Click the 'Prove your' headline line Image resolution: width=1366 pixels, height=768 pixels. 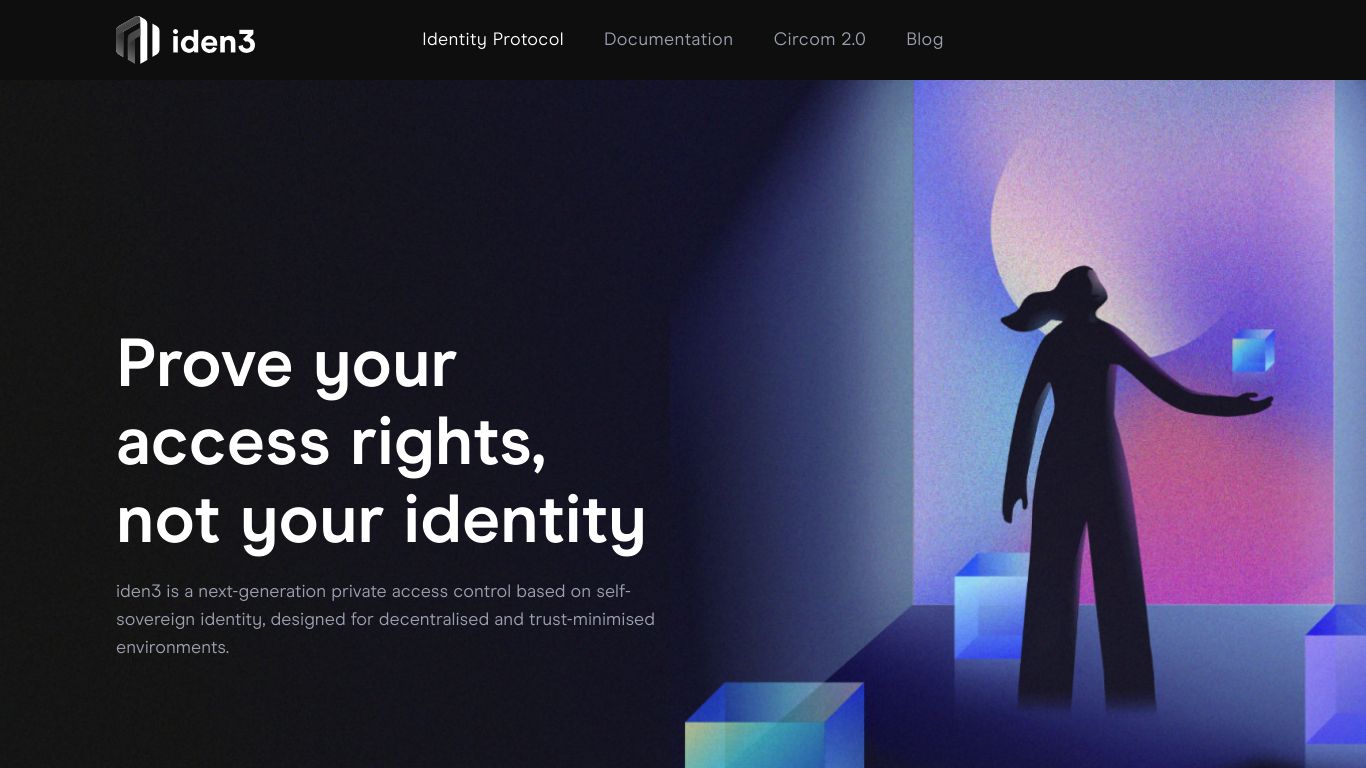[287, 365]
